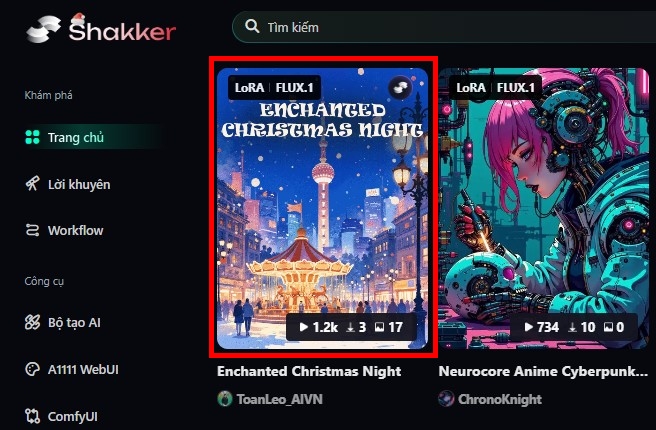Screen dimensions: 656x430
Task: Open Enchanted Christmas Night thumbnail
Action: pos(323,208)
